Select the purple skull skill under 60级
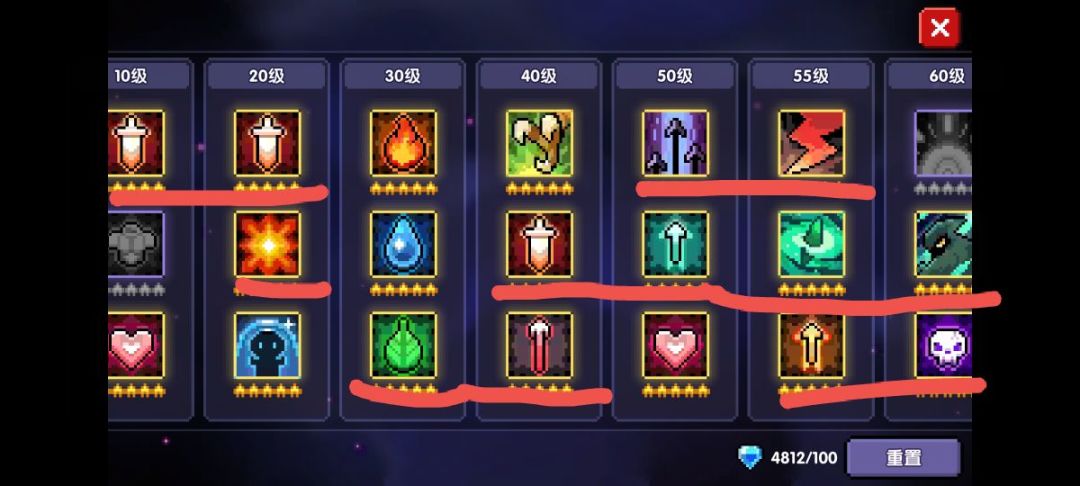The width and height of the screenshot is (1080, 486). pos(943,346)
